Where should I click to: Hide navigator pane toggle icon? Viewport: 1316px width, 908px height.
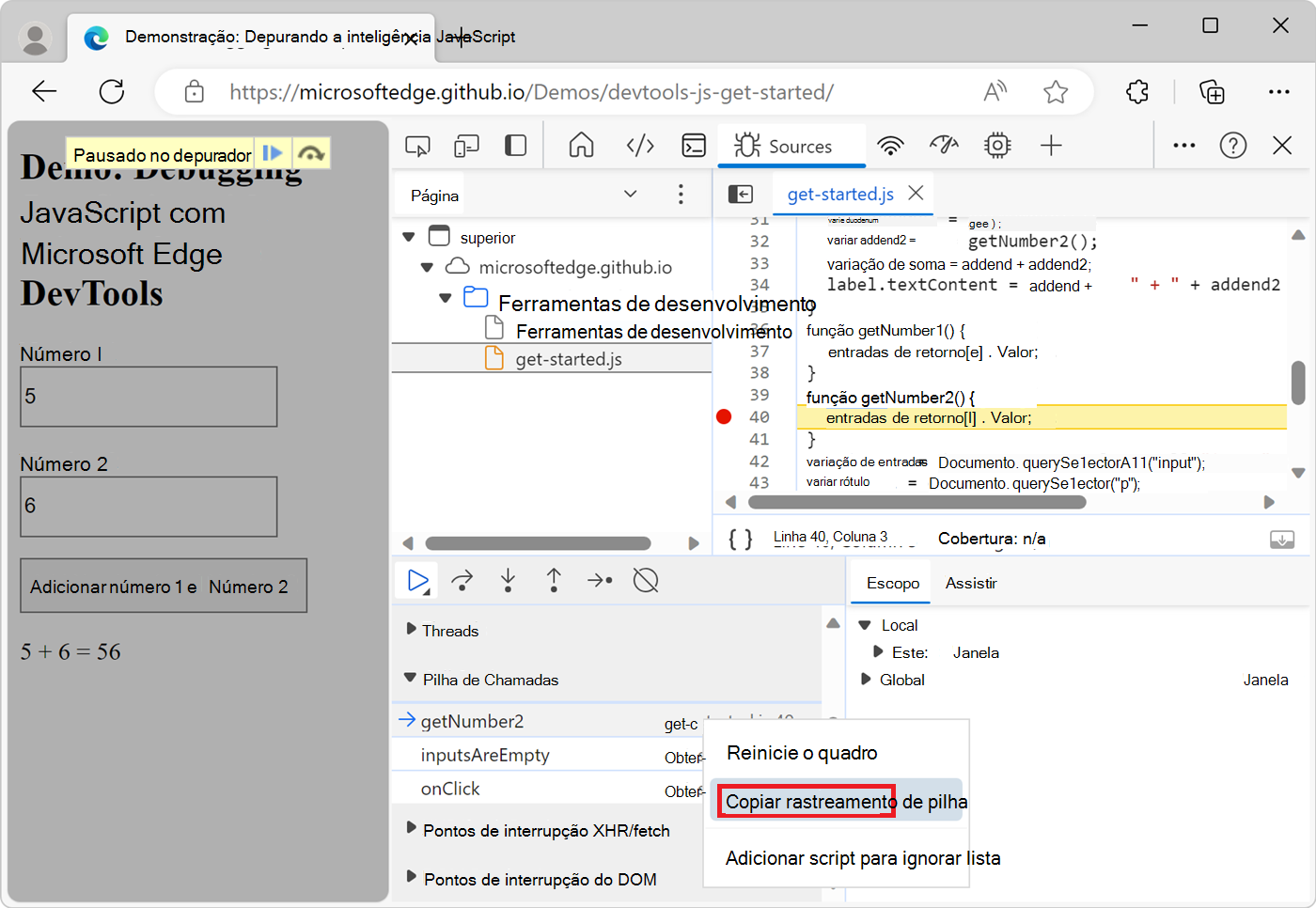(741, 195)
